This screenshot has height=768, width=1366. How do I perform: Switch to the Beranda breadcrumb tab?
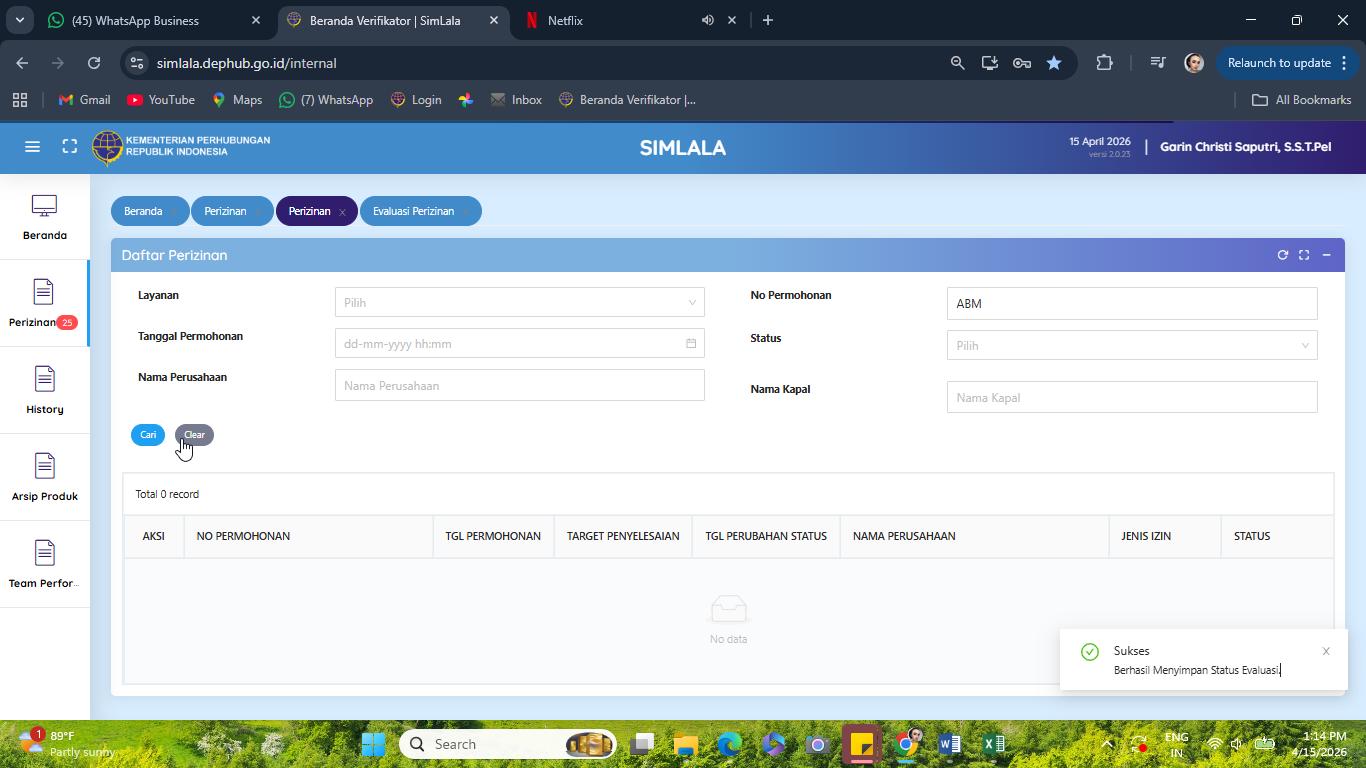[x=143, y=211]
